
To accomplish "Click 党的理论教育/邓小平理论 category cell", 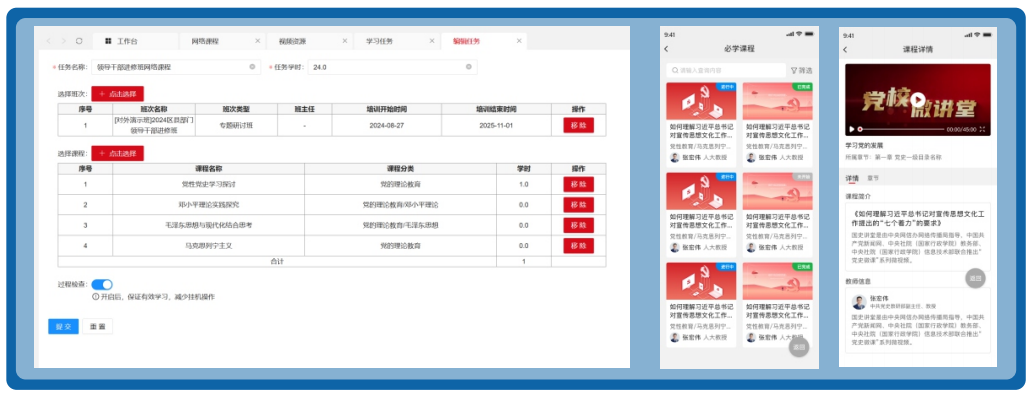I will [x=401, y=205].
